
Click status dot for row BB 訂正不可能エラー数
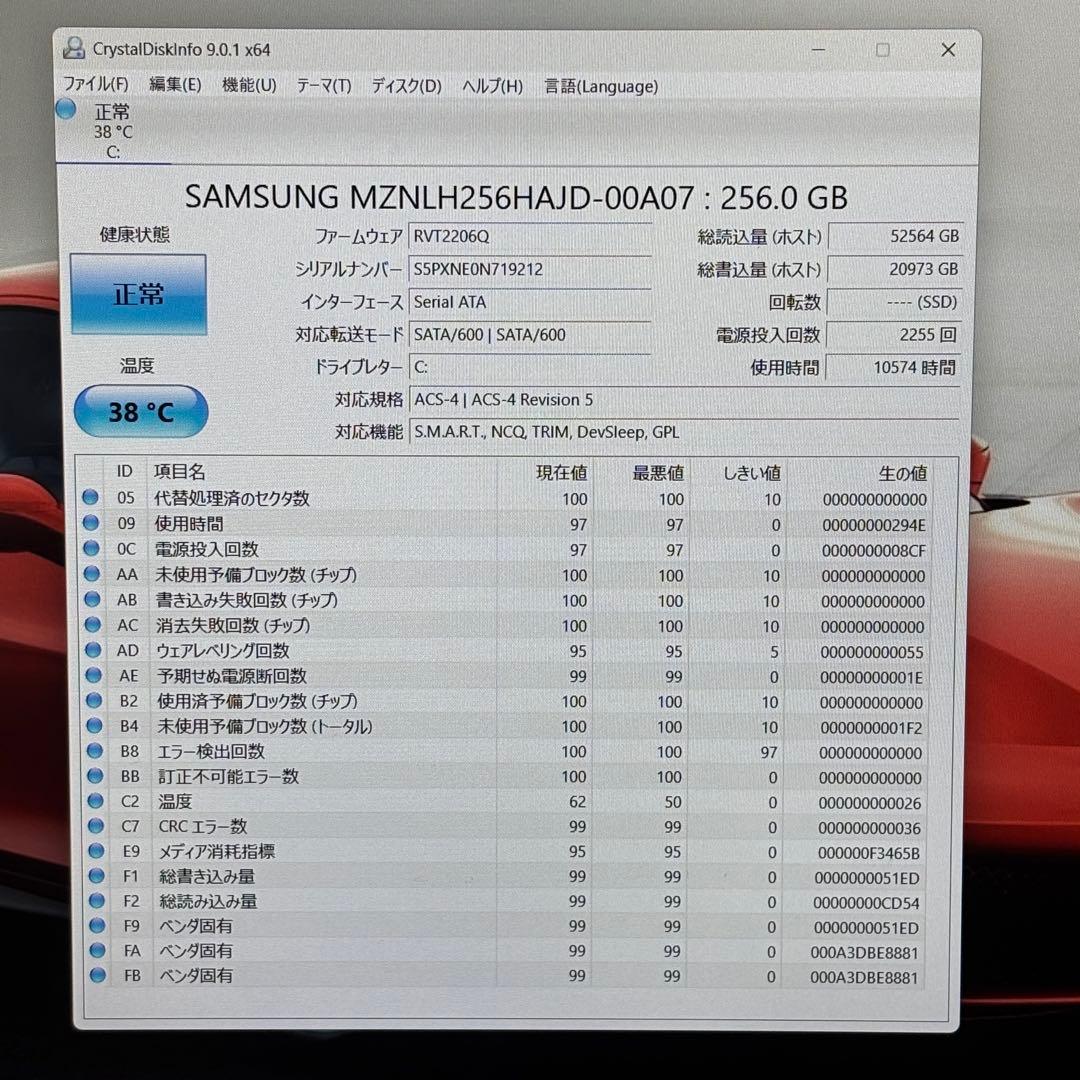[x=95, y=776]
